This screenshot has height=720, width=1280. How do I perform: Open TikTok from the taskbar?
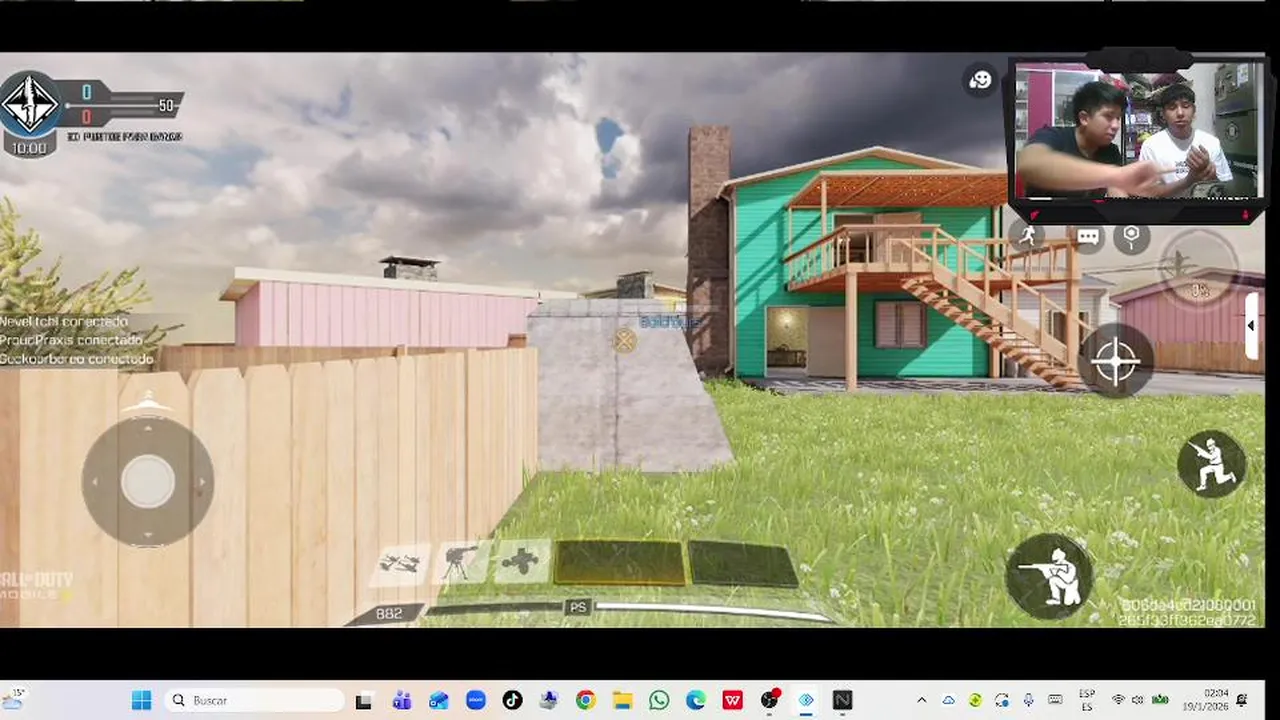point(512,701)
